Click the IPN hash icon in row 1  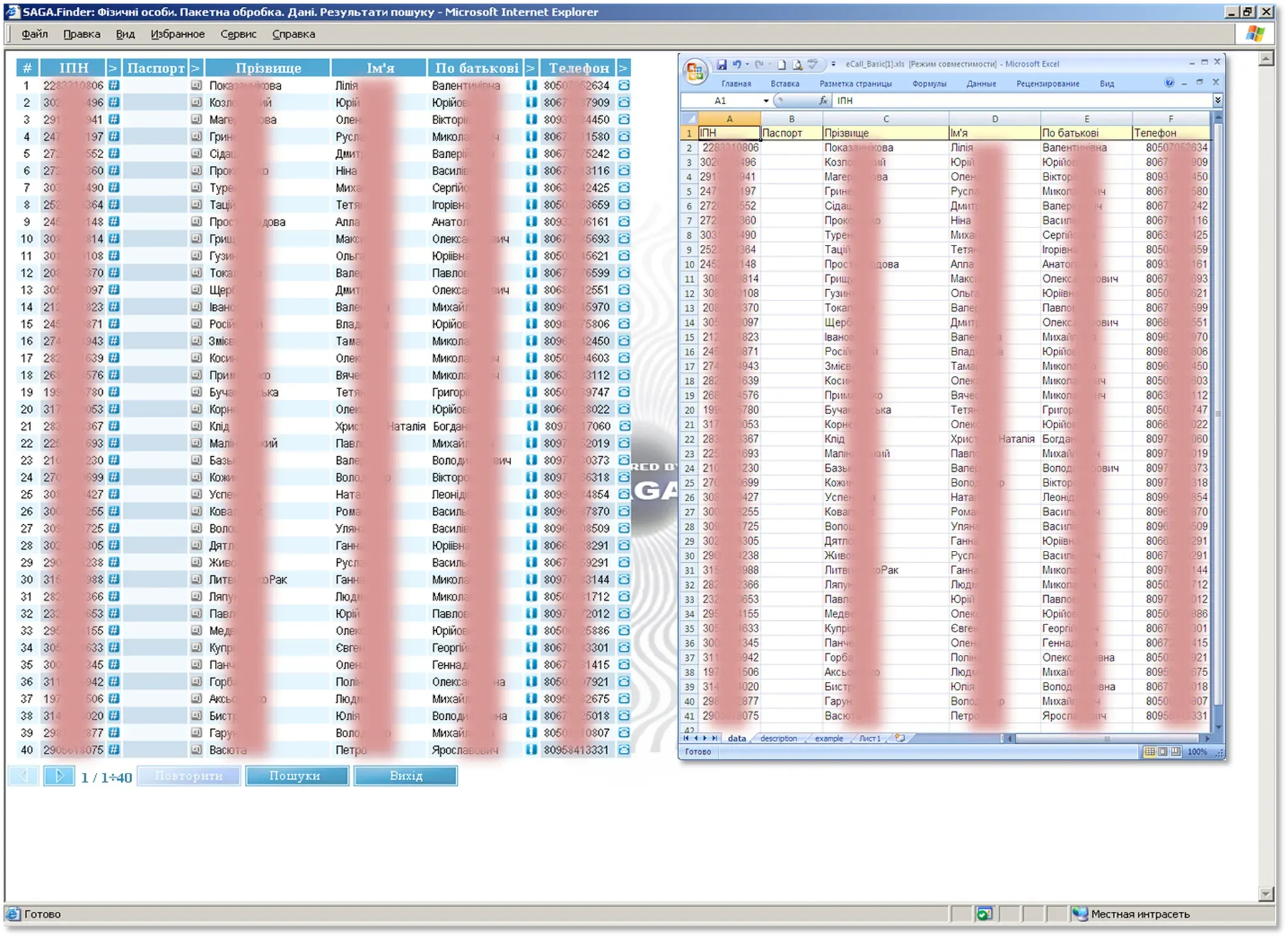113,85
